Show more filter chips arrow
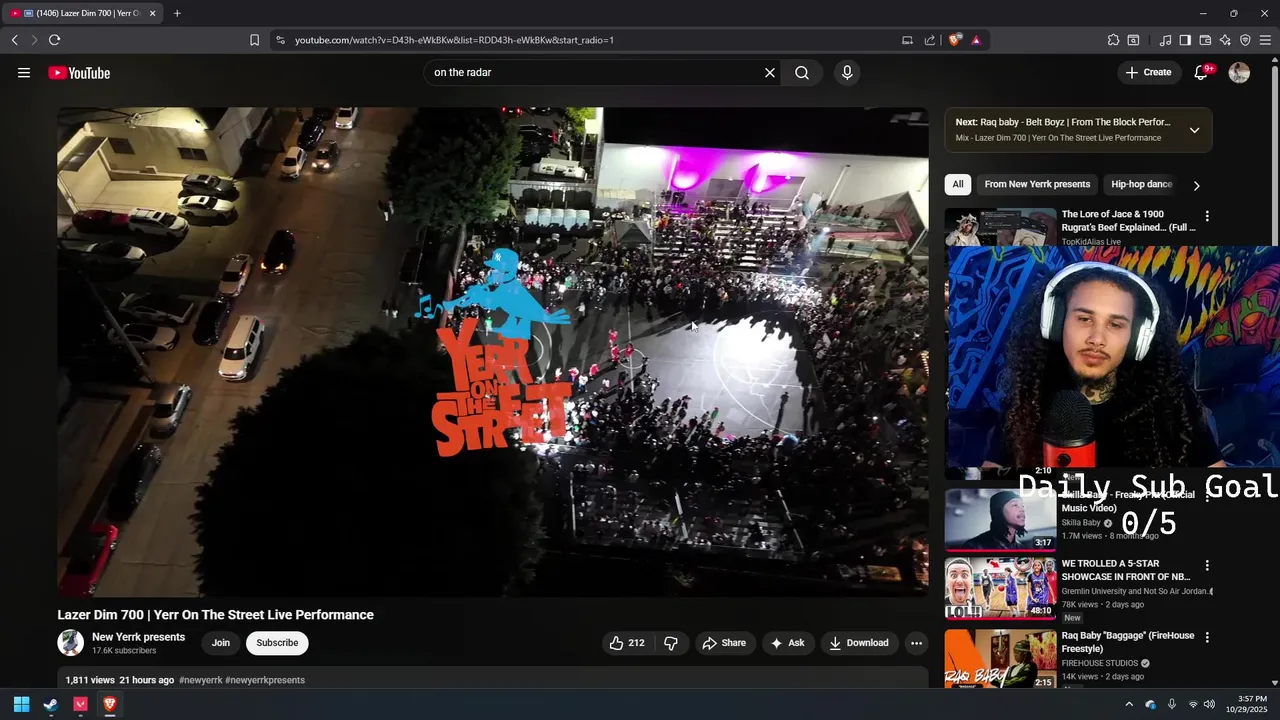The height and width of the screenshot is (720, 1280). tap(1196, 185)
